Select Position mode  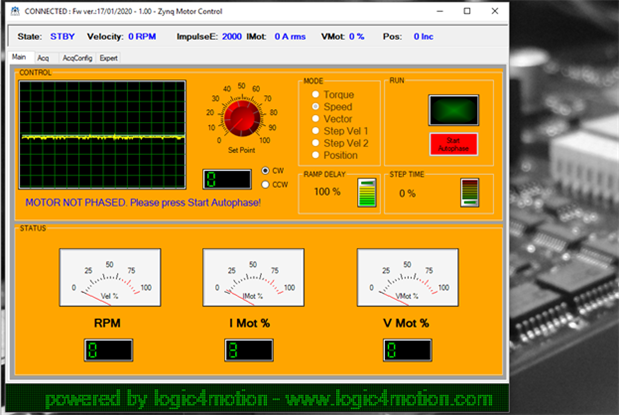[316, 154]
